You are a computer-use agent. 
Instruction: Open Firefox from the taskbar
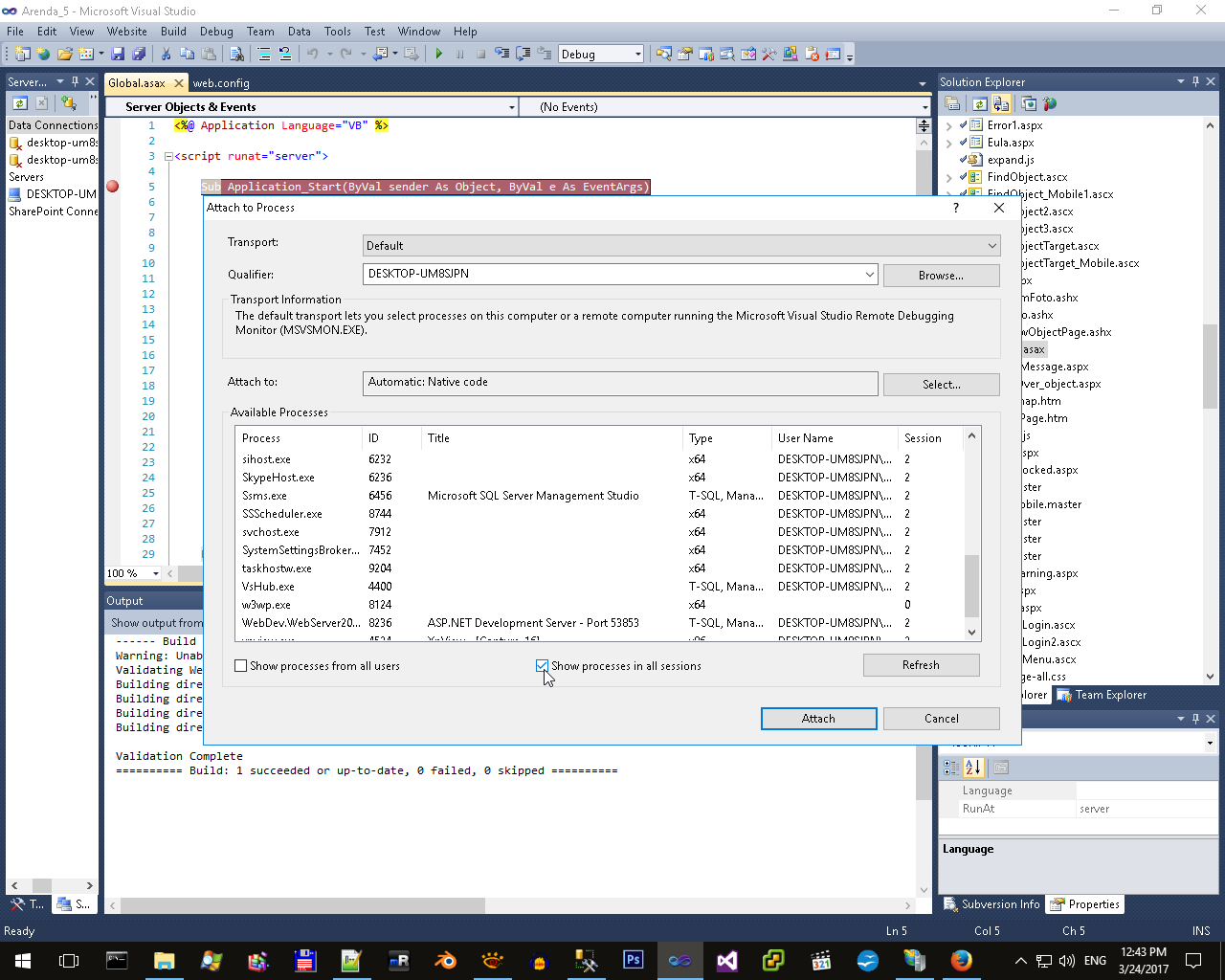(x=962, y=960)
